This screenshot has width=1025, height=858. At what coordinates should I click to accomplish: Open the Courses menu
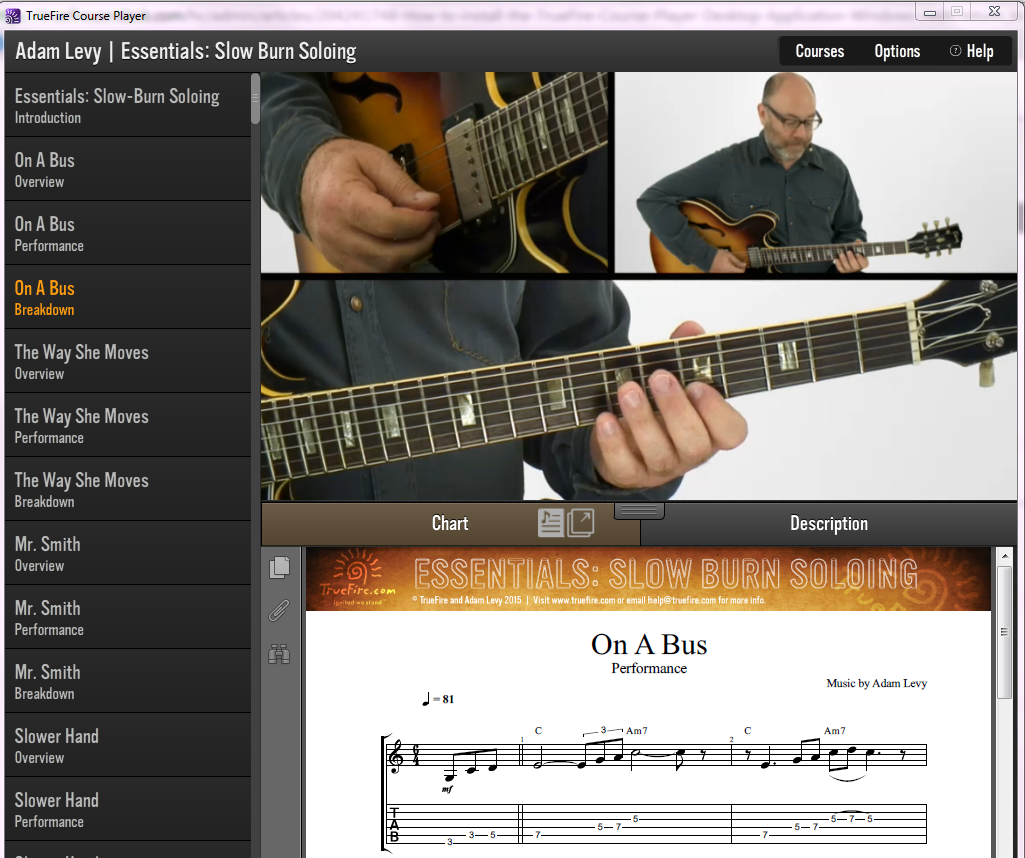pyautogui.click(x=819, y=51)
